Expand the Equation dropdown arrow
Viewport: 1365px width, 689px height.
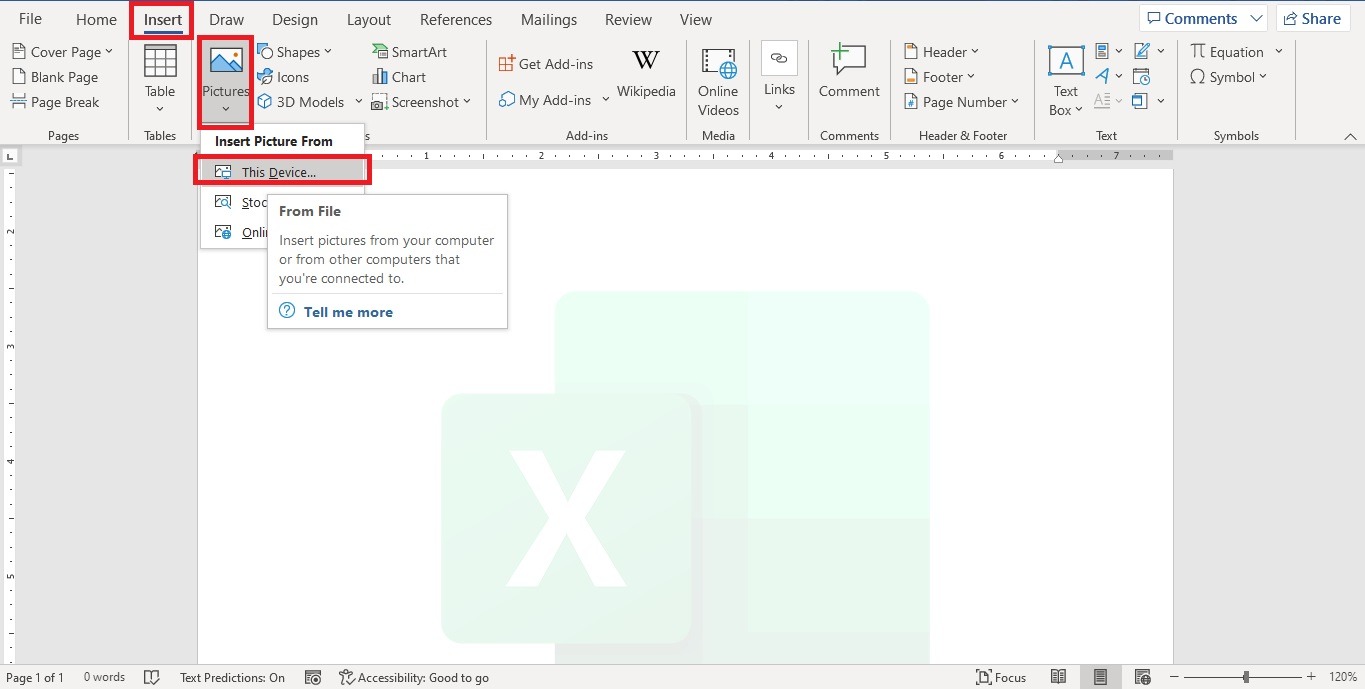[x=1279, y=52]
